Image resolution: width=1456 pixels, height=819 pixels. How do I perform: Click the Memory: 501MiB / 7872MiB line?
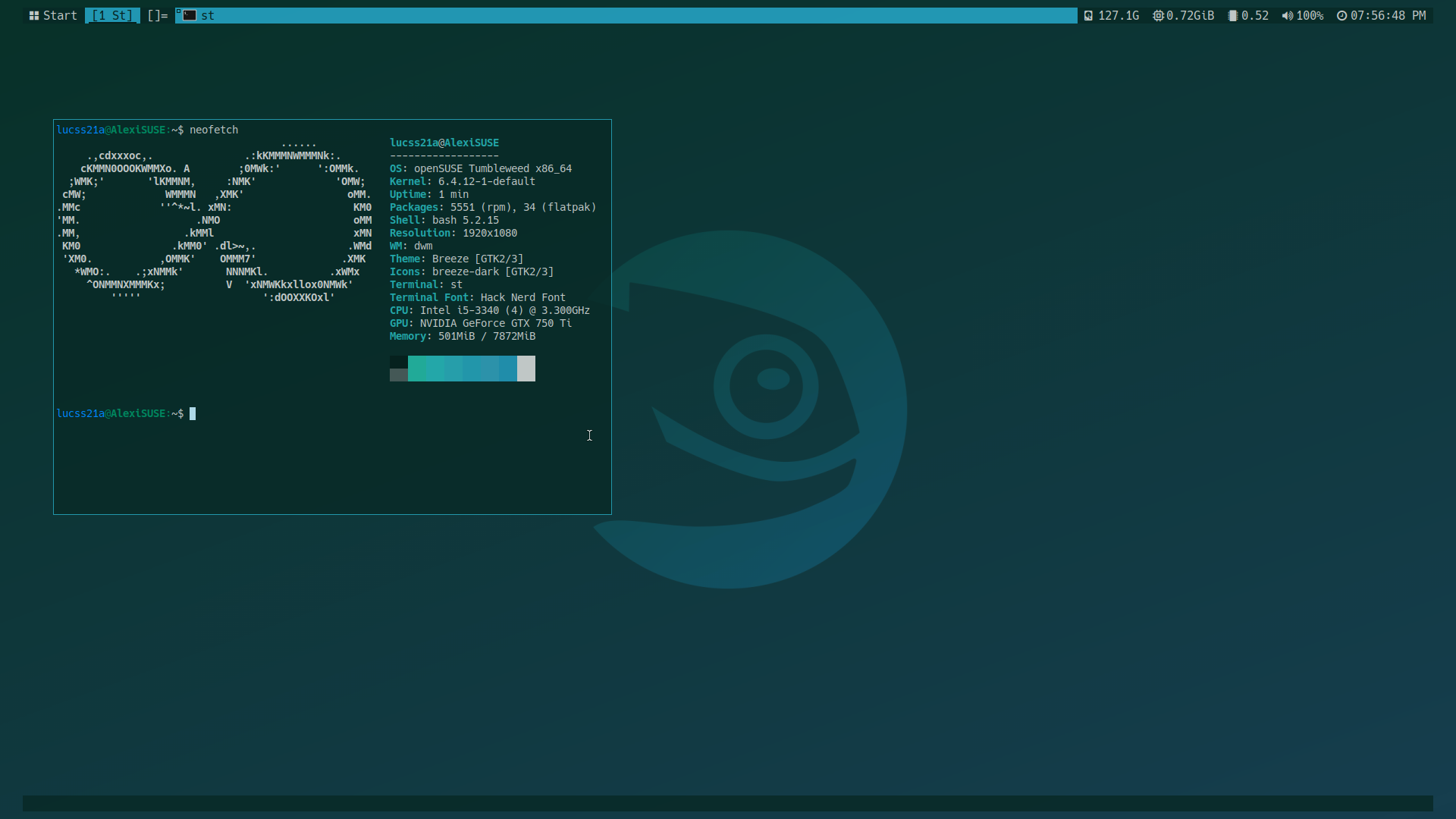(463, 336)
